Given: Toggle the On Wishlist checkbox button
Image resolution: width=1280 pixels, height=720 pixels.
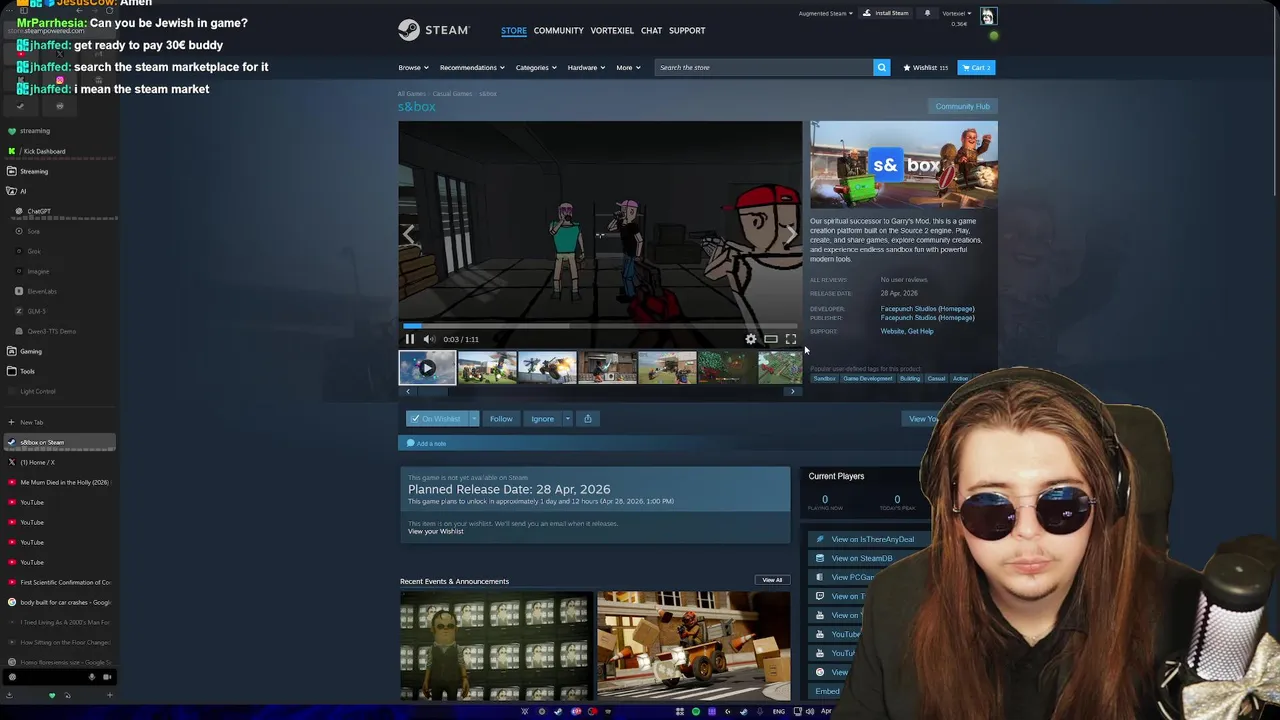Looking at the screenshot, I should point(436,419).
